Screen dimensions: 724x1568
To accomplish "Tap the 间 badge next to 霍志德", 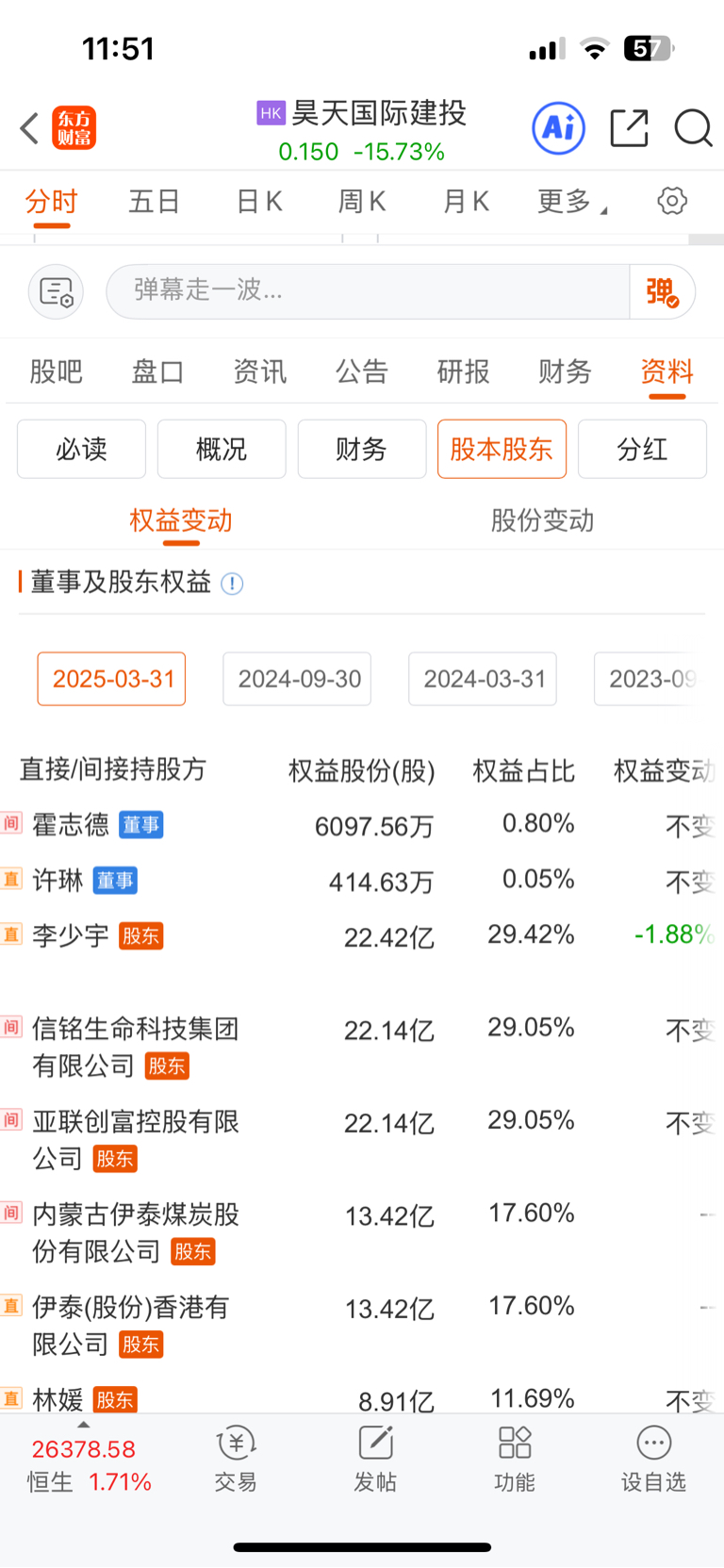I will coord(11,823).
